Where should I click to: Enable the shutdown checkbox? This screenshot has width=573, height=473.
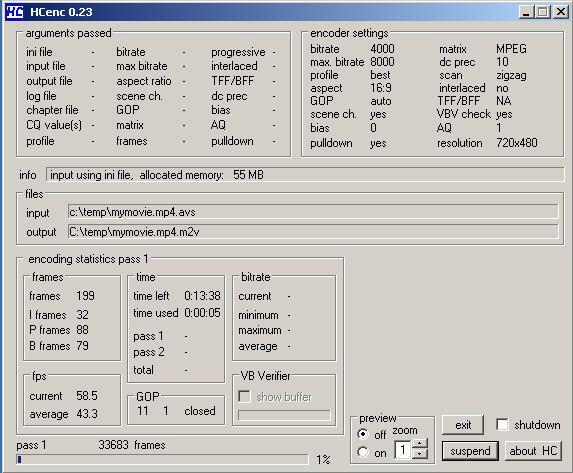(x=502, y=424)
